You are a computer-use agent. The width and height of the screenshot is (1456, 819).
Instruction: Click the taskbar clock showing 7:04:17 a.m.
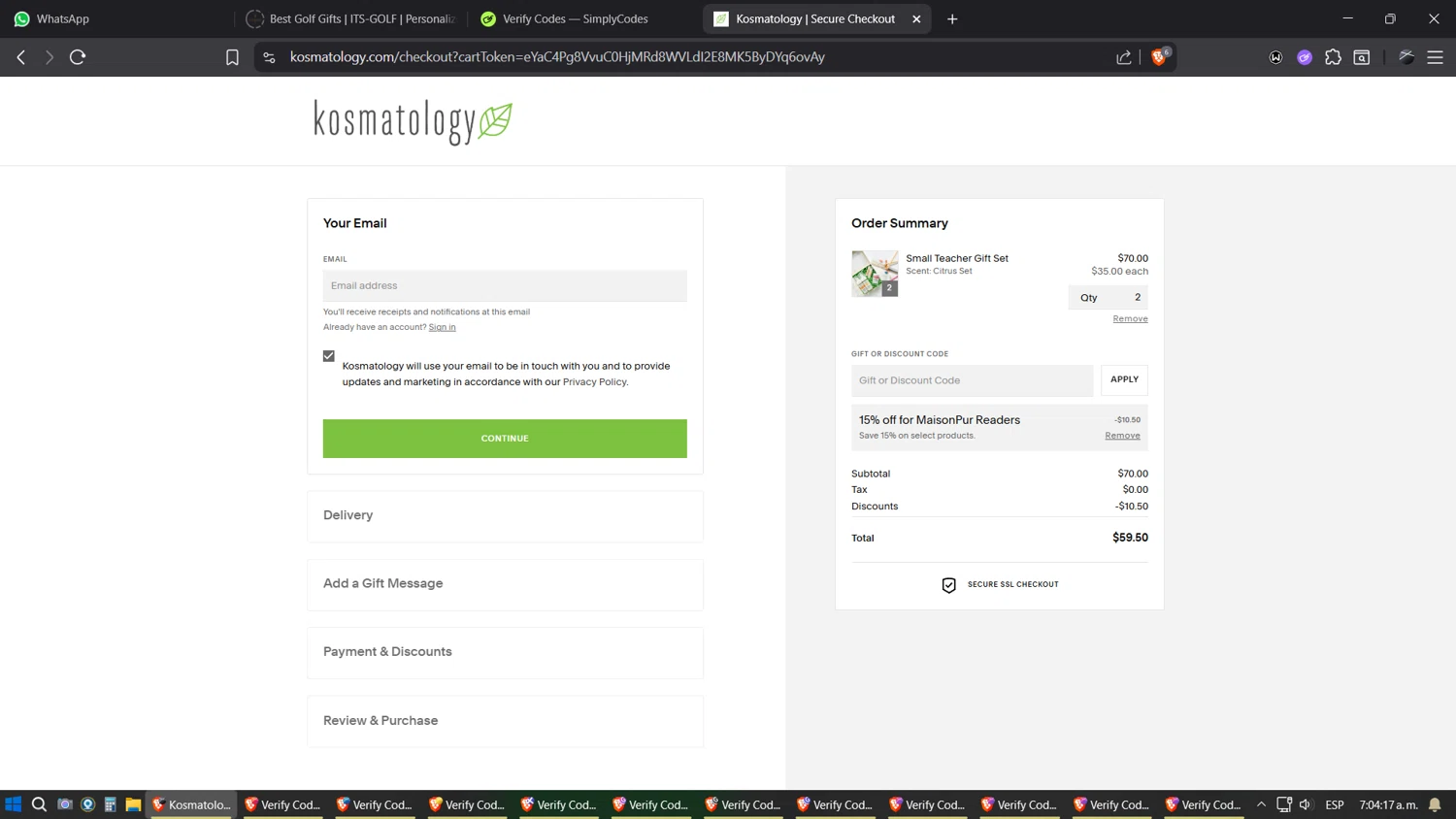(x=1388, y=804)
